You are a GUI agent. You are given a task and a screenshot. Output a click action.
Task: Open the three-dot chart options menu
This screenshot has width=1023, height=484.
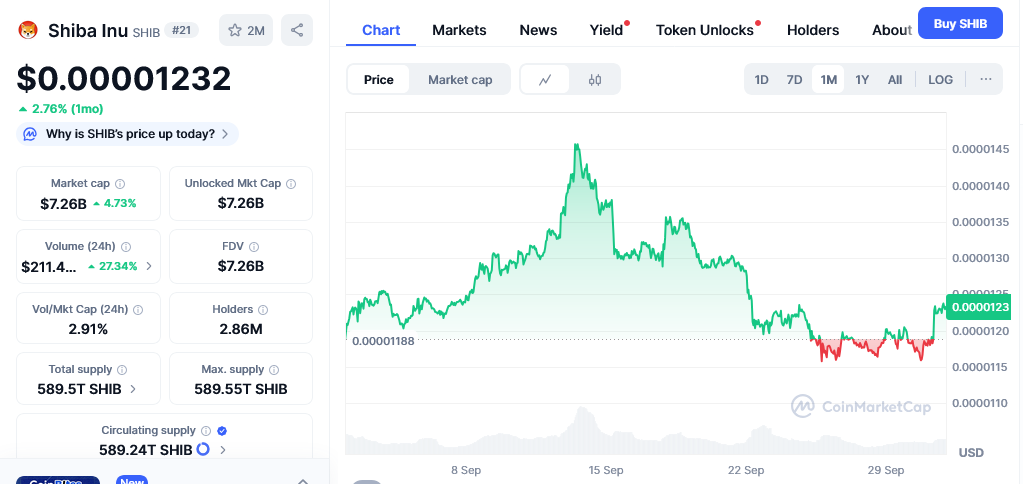point(985,79)
